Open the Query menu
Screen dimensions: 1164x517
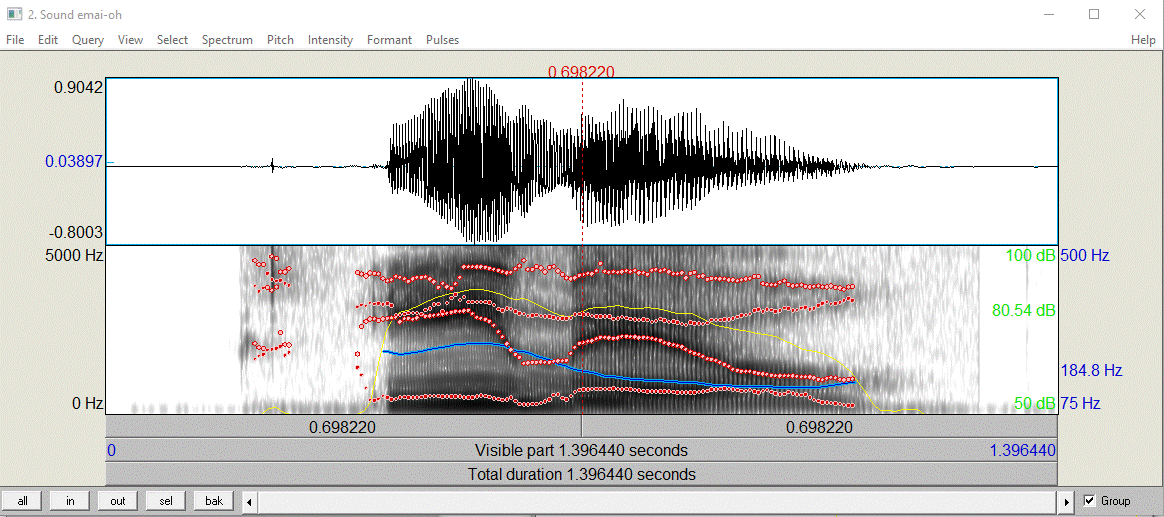point(88,40)
